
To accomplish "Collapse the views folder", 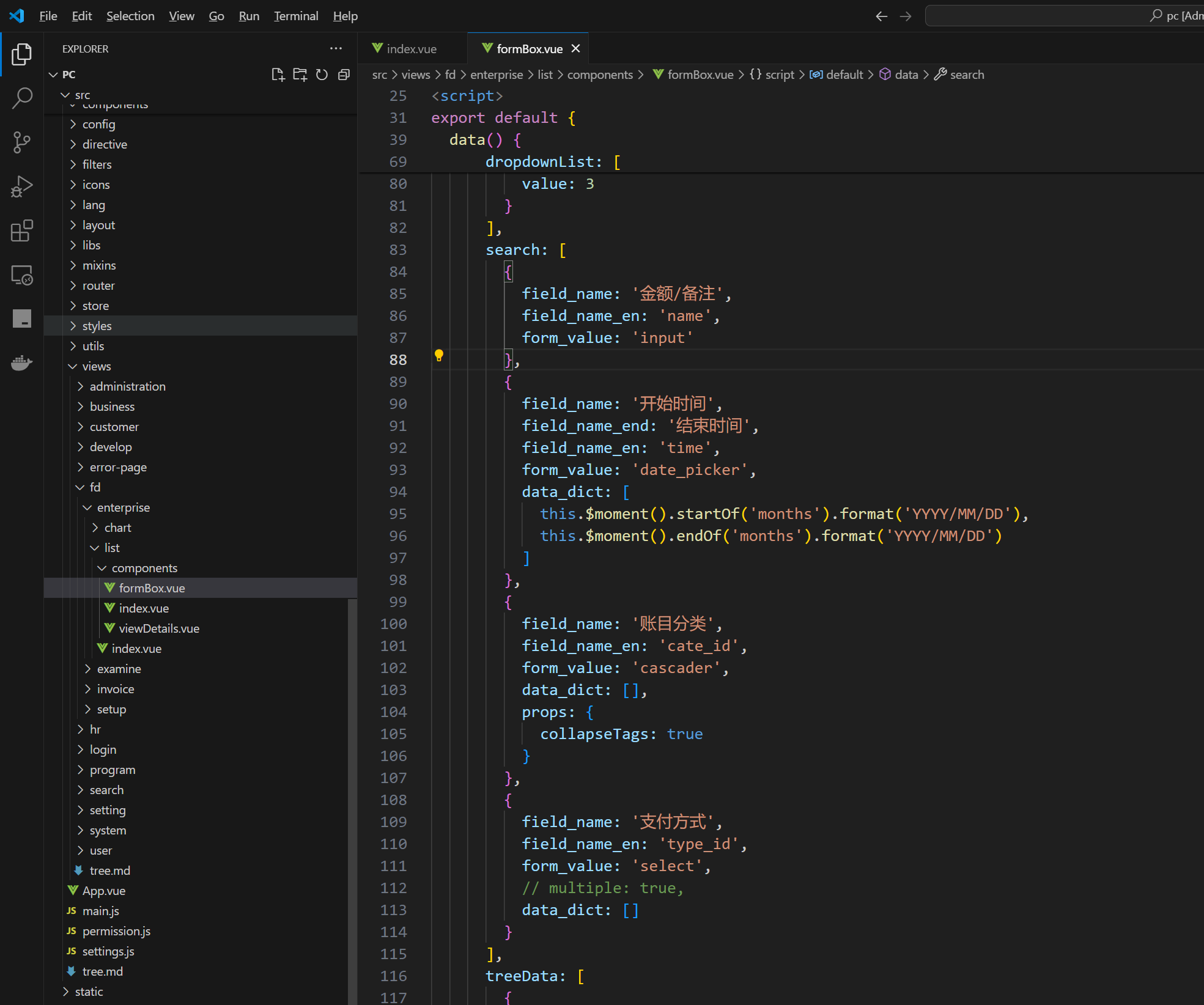I will click(x=201, y=366).
